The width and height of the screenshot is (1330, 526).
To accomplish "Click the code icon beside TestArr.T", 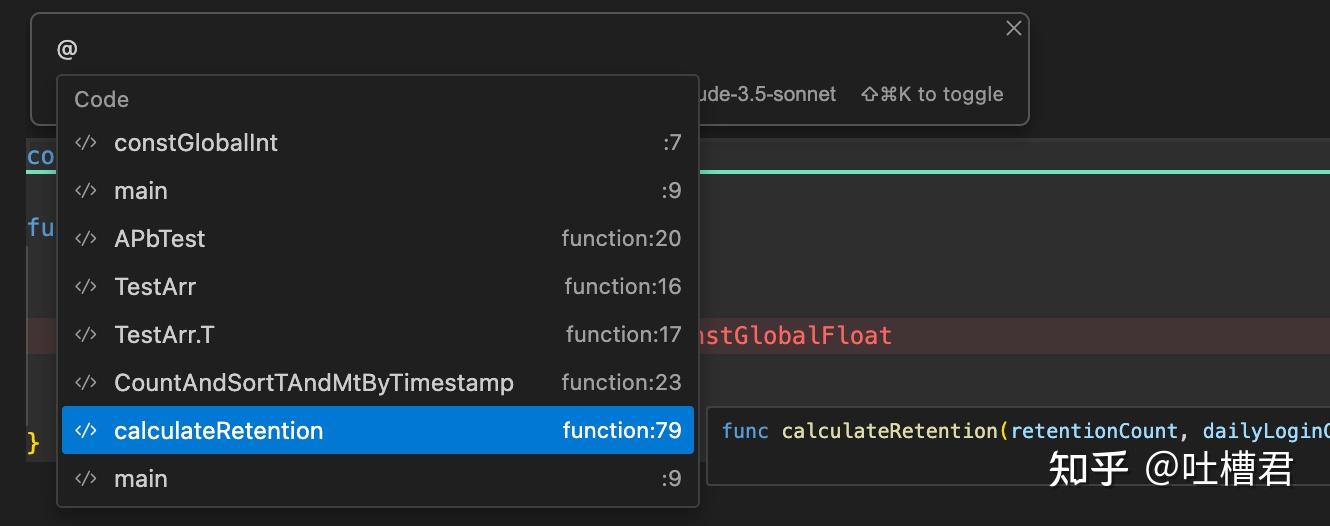I will (x=86, y=335).
